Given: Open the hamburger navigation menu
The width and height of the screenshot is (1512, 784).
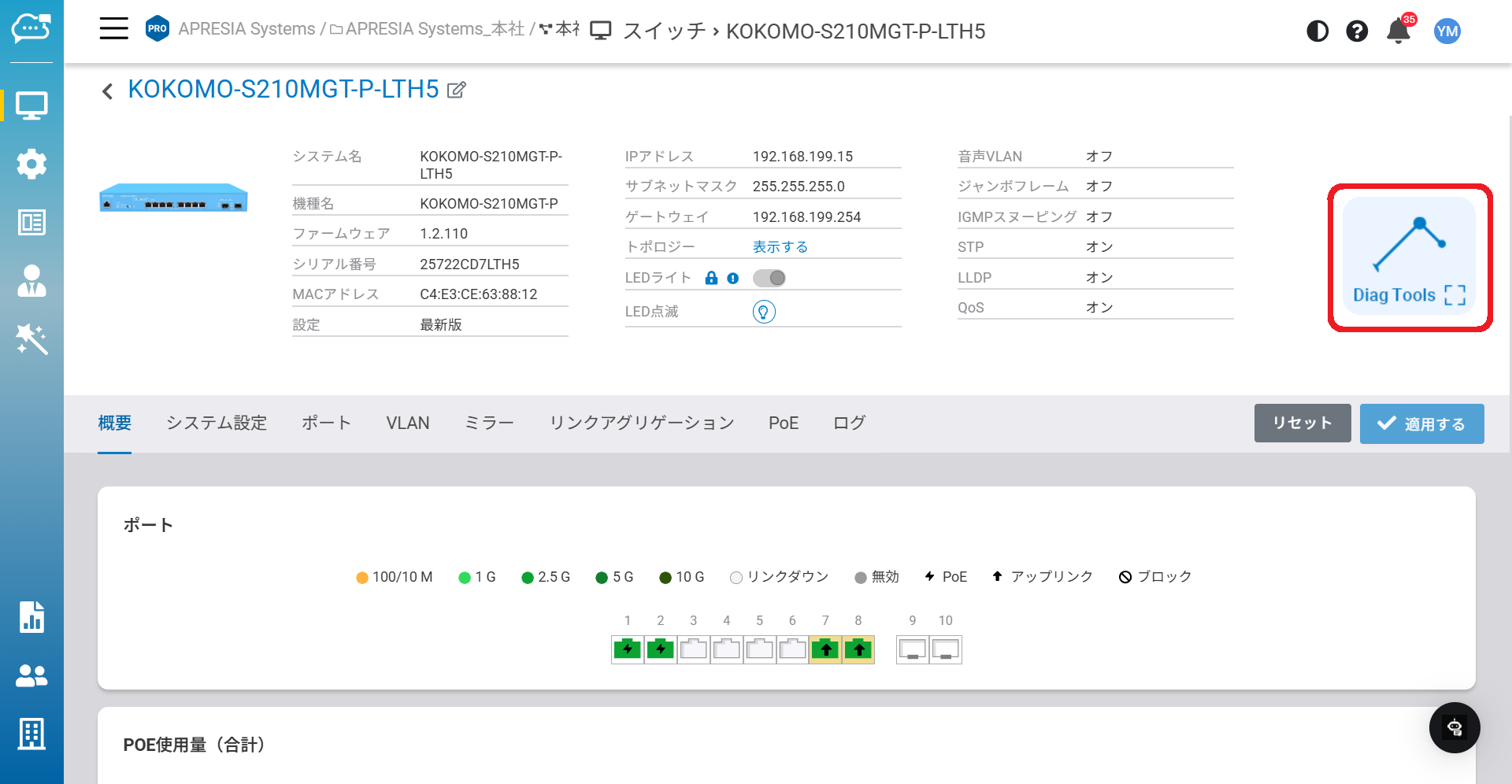Looking at the screenshot, I should [x=113, y=29].
